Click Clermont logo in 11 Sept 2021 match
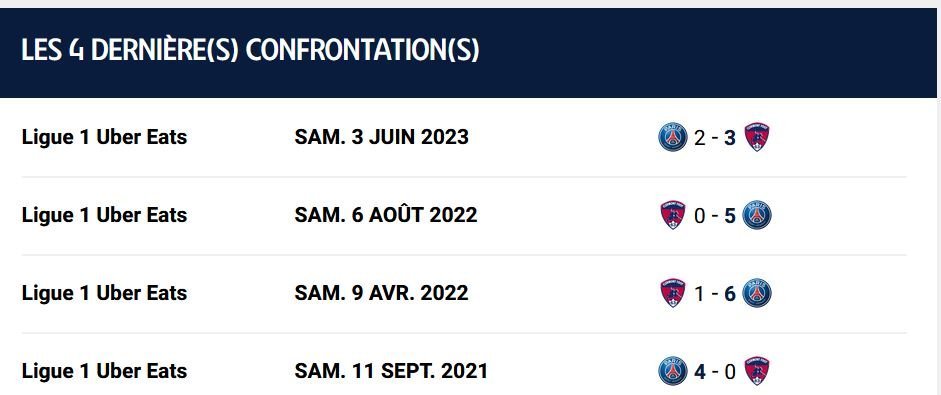941x395 pixels. (757, 371)
